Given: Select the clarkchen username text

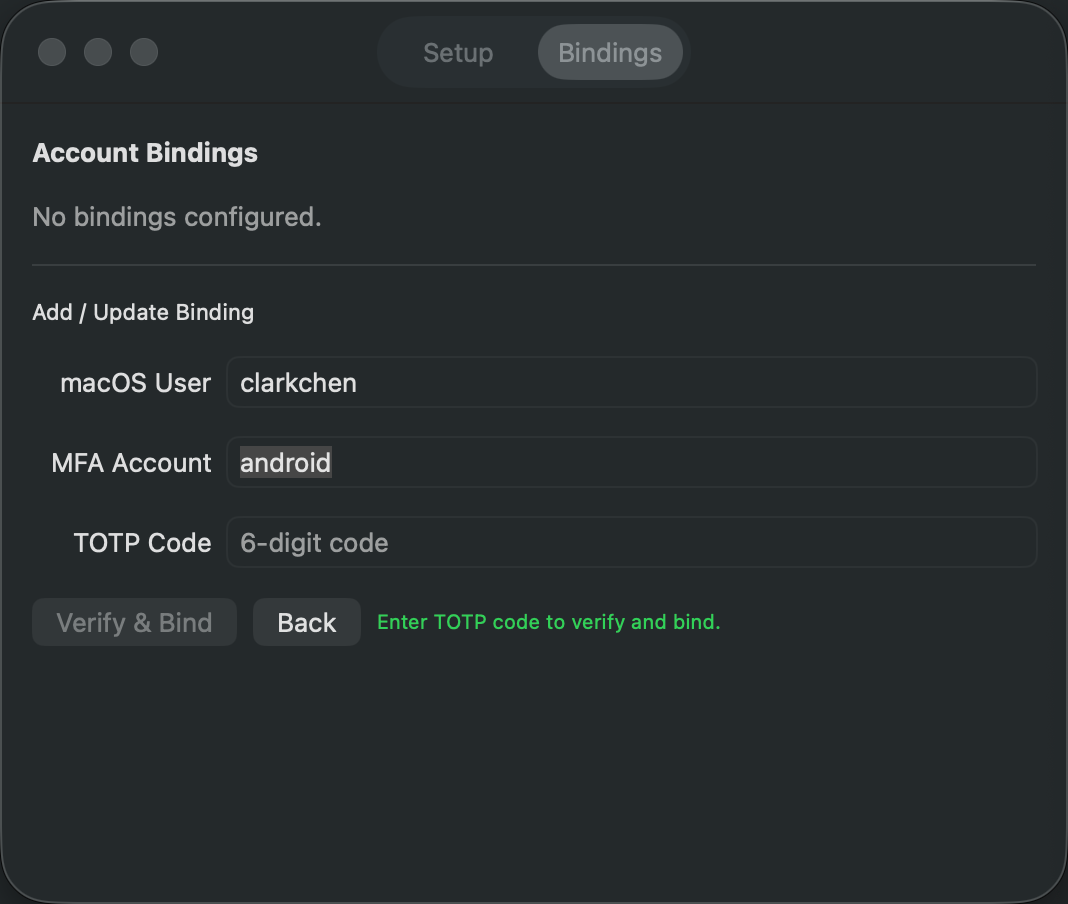Looking at the screenshot, I should tap(298, 382).
